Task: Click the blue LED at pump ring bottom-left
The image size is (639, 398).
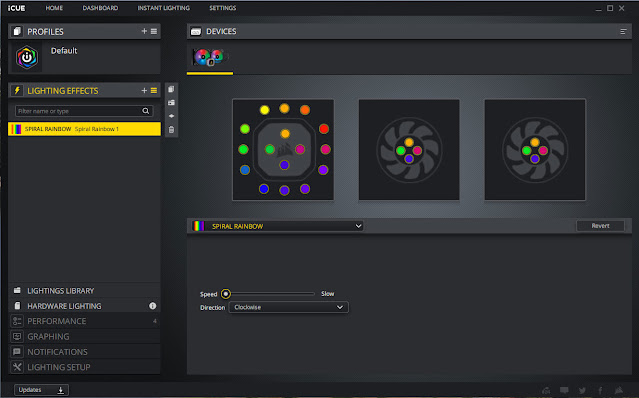Action: tap(245, 169)
